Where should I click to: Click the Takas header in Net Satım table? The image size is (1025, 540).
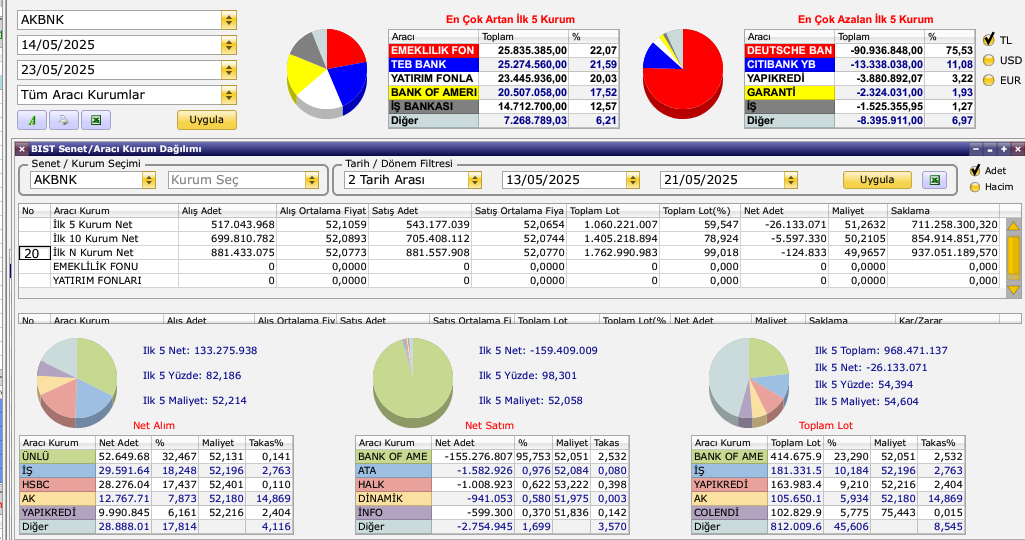point(609,443)
